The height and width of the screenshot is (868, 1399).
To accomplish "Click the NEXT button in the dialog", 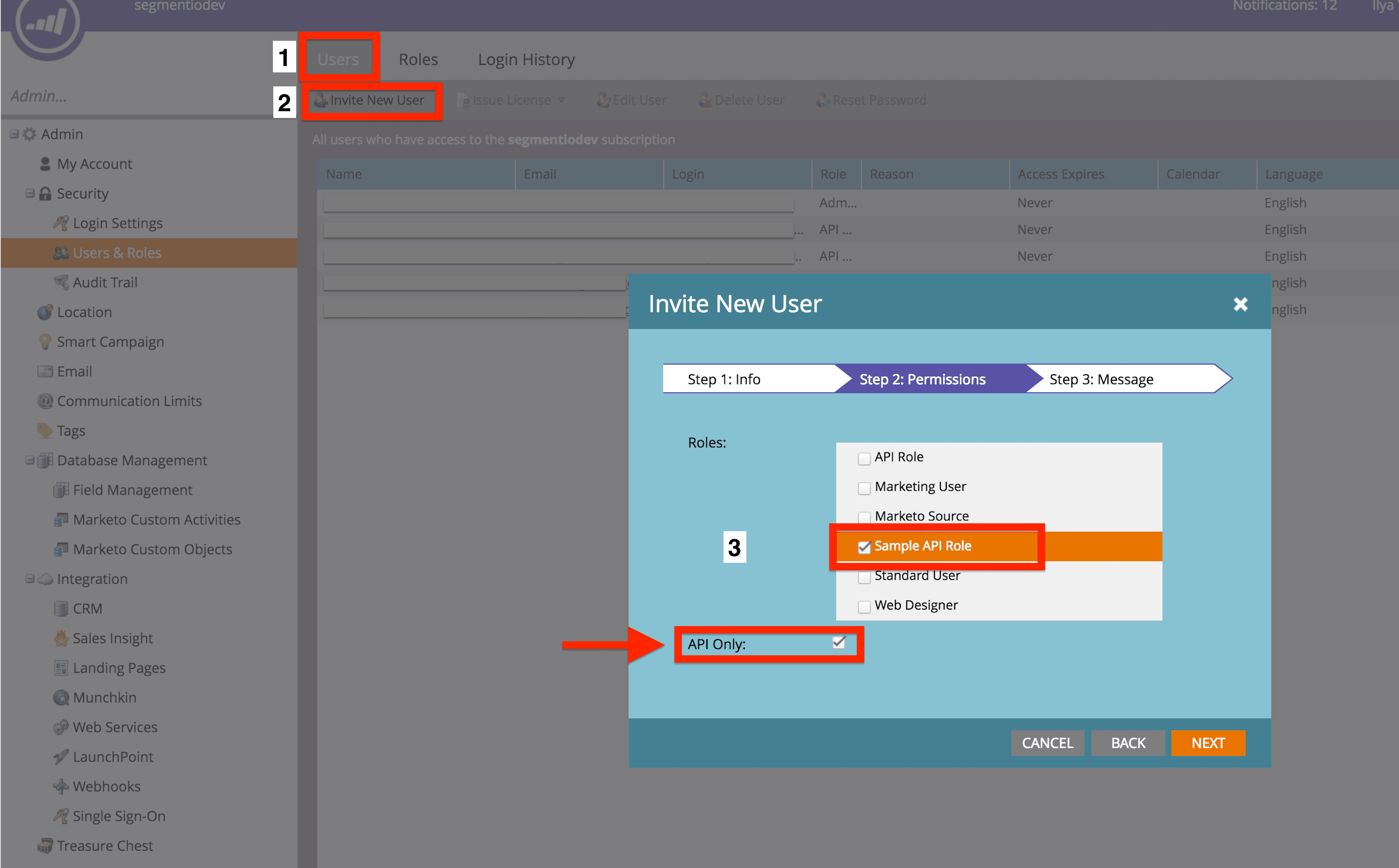I will coord(1208,742).
